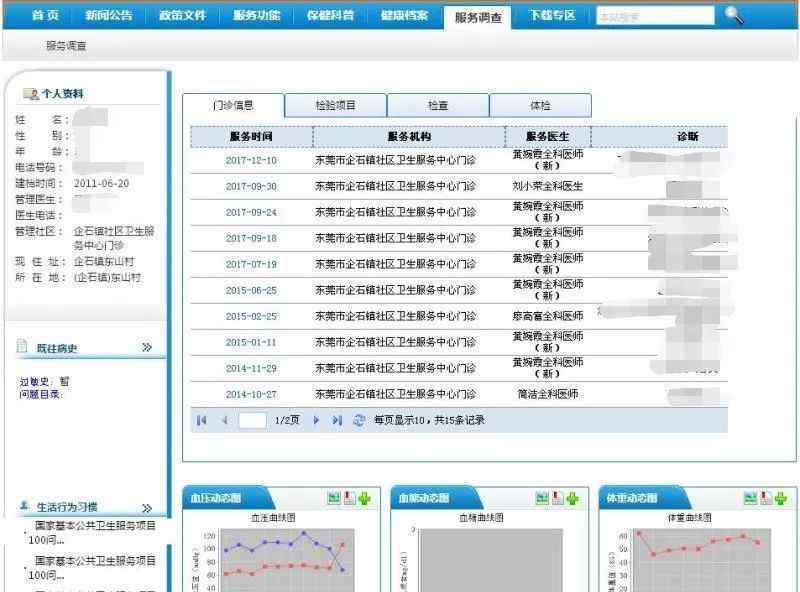Go to first page of records
Screen dimensions: 800x592
tap(202, 421)
